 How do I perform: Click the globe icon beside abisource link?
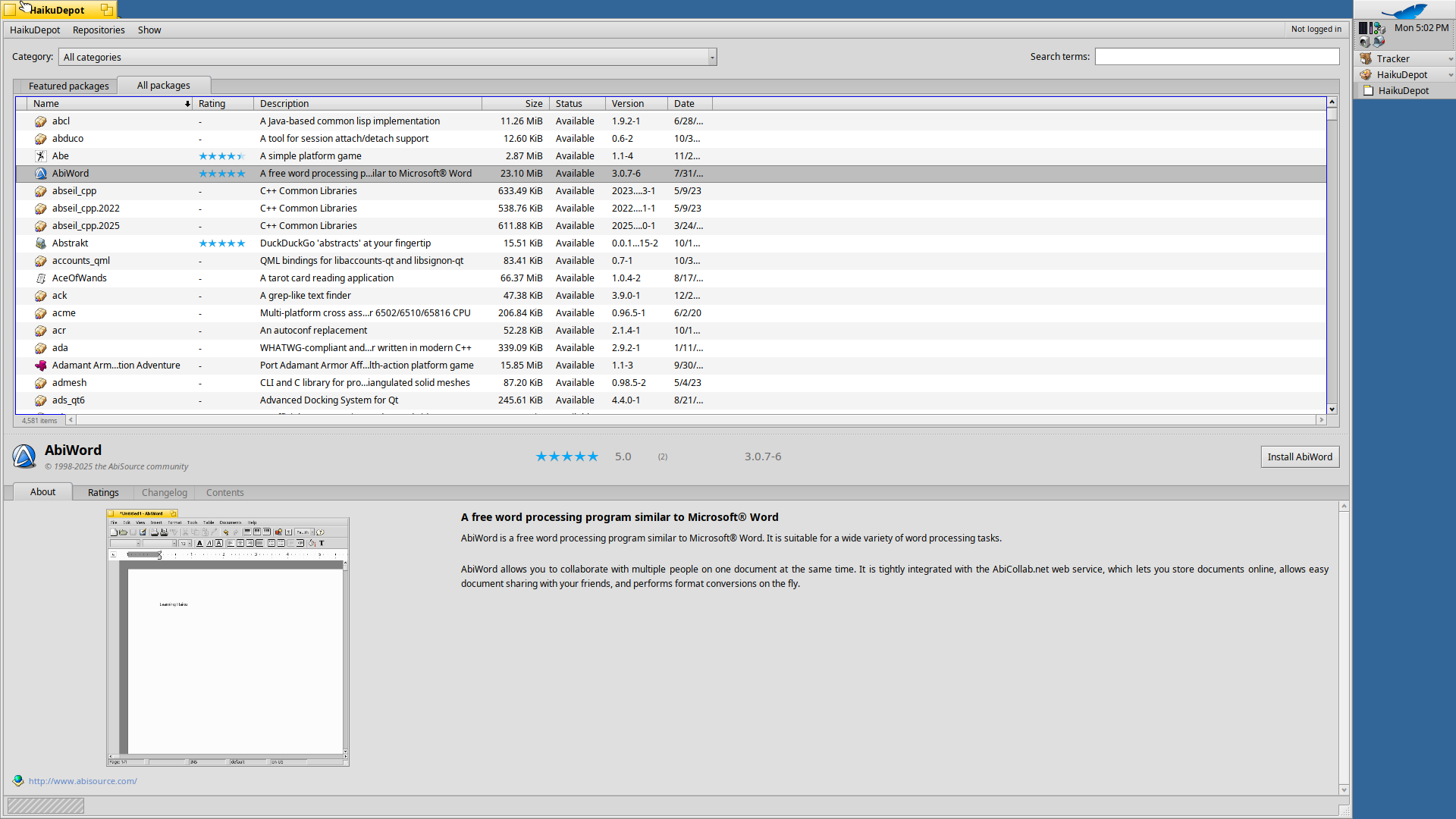tap(18, 780)
